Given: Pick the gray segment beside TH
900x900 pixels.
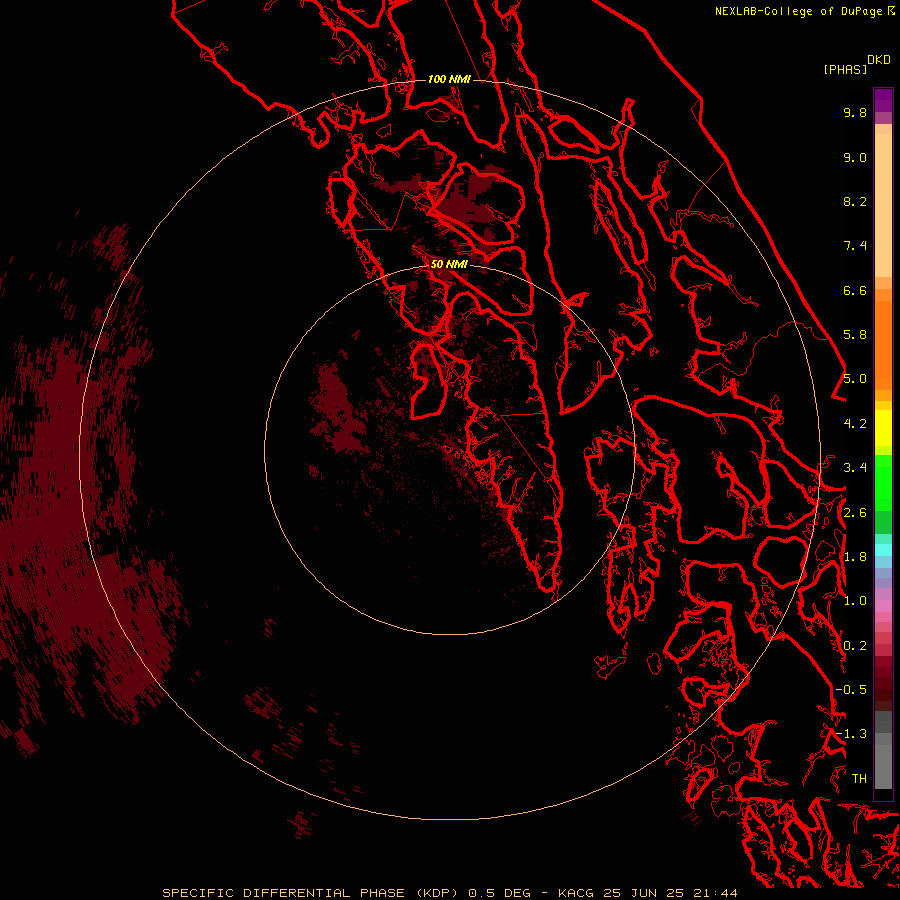Looking at the screenshot, I should (x=883, y=769).
